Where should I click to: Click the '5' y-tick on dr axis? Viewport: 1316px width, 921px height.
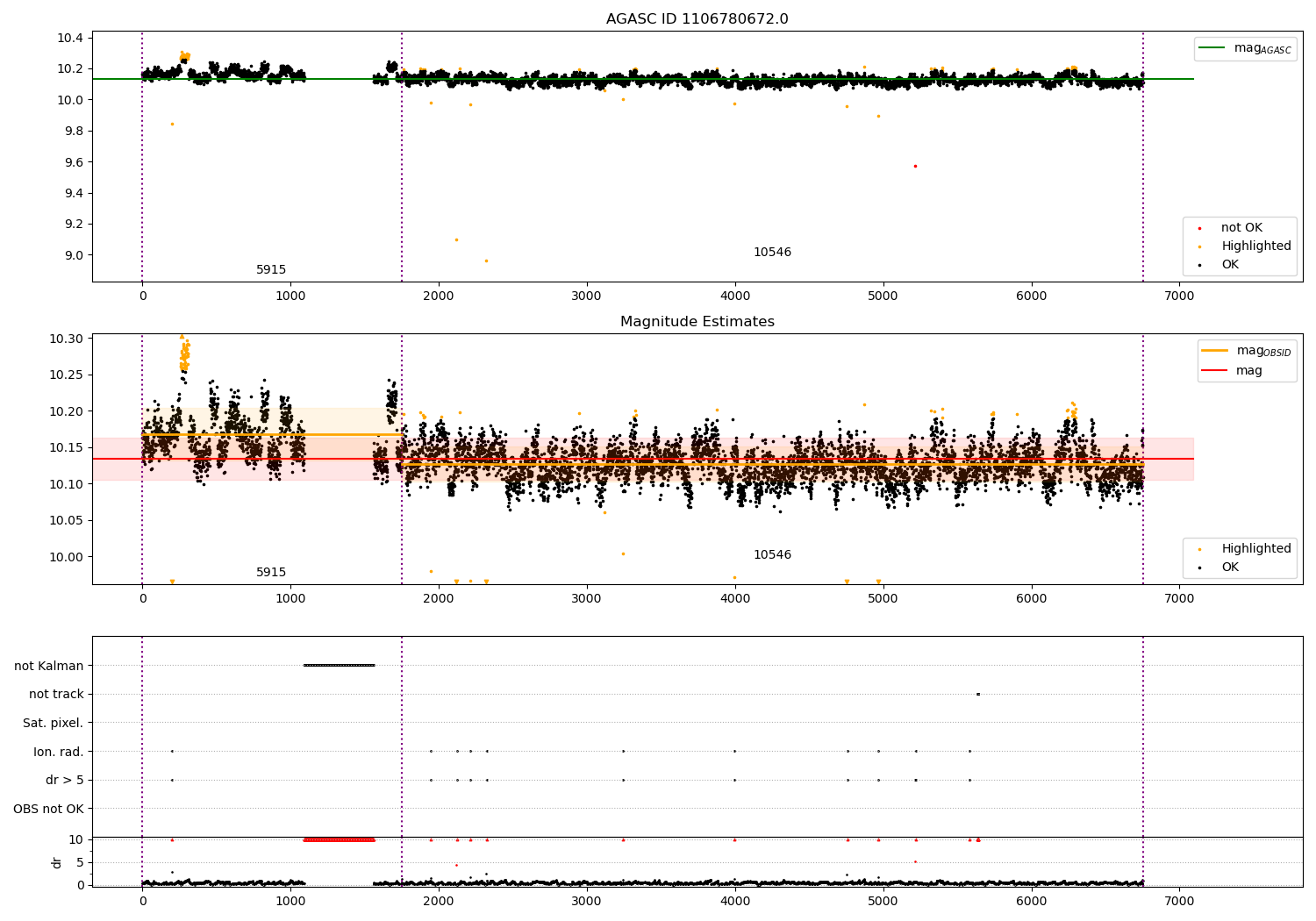pyautogui.click(x=81, y=863)
